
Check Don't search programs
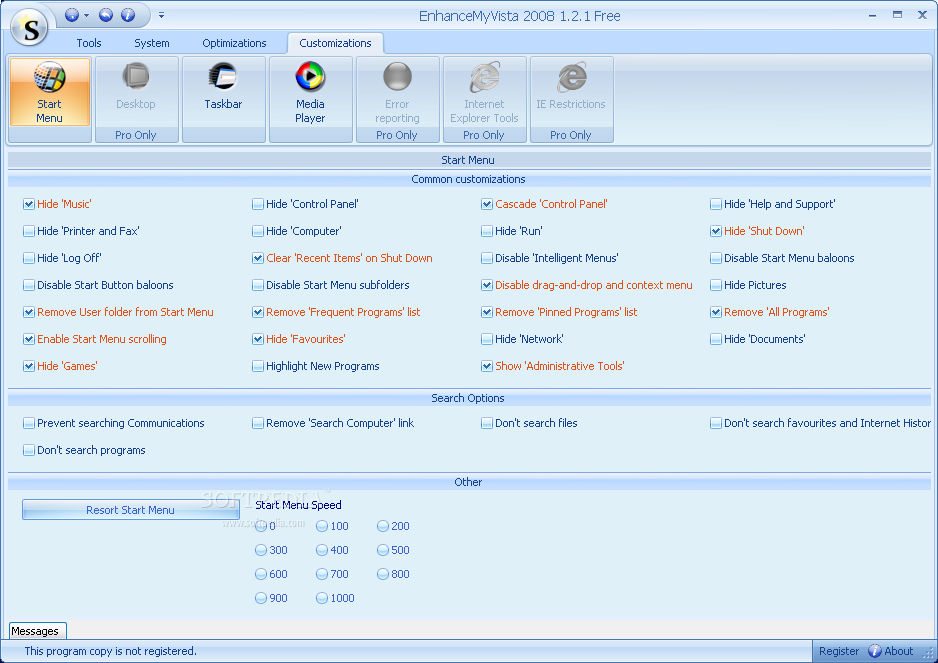pos(29,450)
